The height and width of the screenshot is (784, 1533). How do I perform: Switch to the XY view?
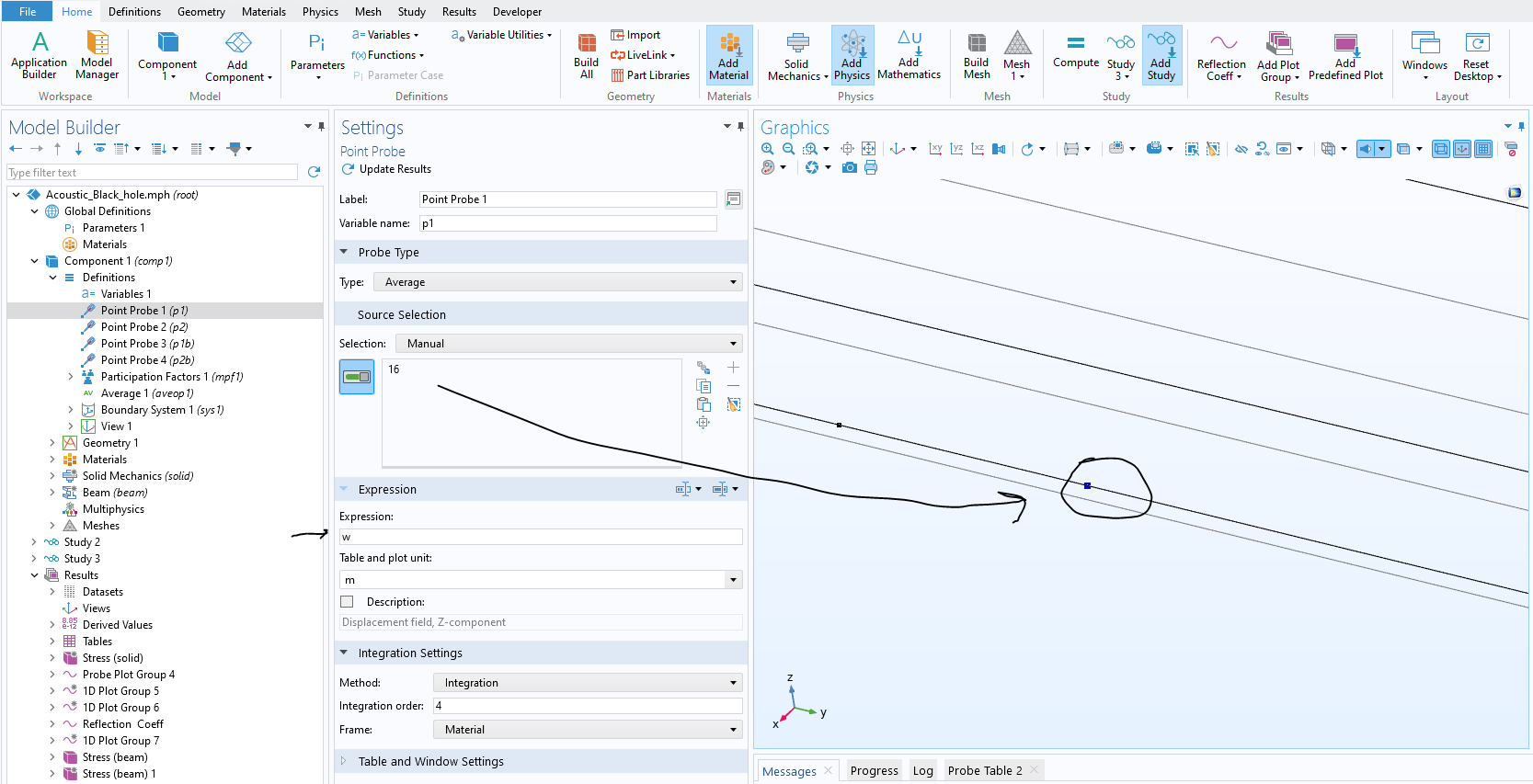tap(935, 149)
